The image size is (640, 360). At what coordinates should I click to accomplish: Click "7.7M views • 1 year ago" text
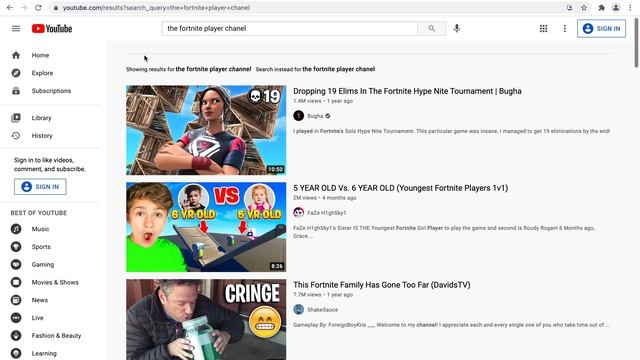click(x=323, y=294)
